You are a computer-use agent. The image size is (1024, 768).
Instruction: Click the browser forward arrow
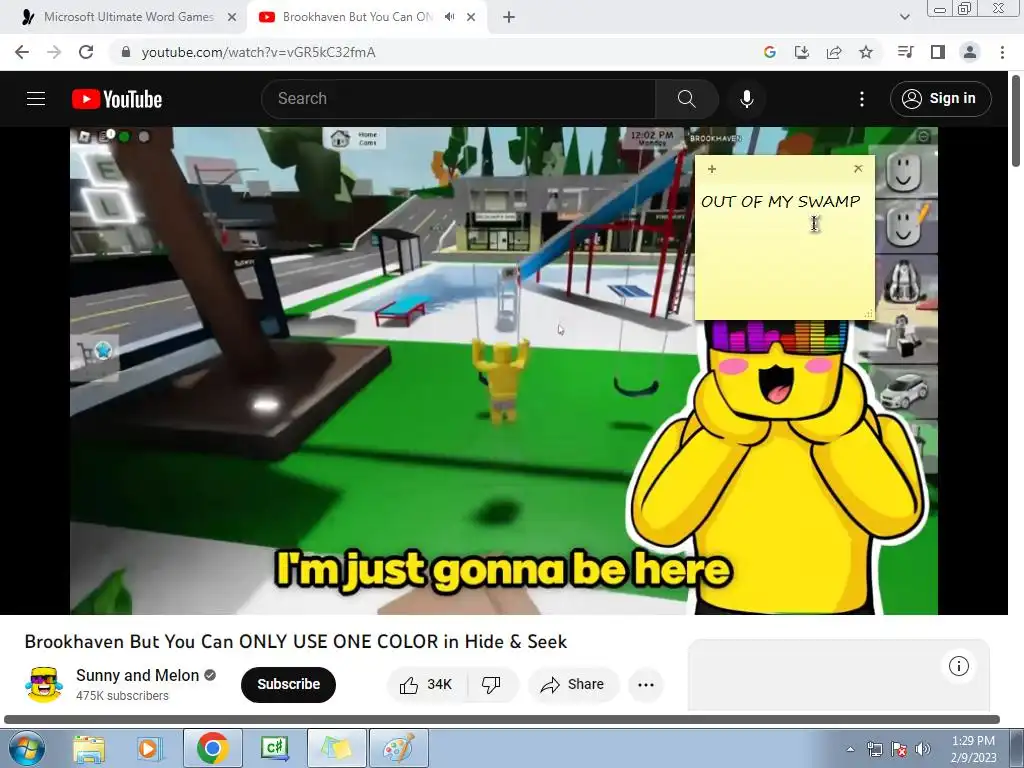54,52
